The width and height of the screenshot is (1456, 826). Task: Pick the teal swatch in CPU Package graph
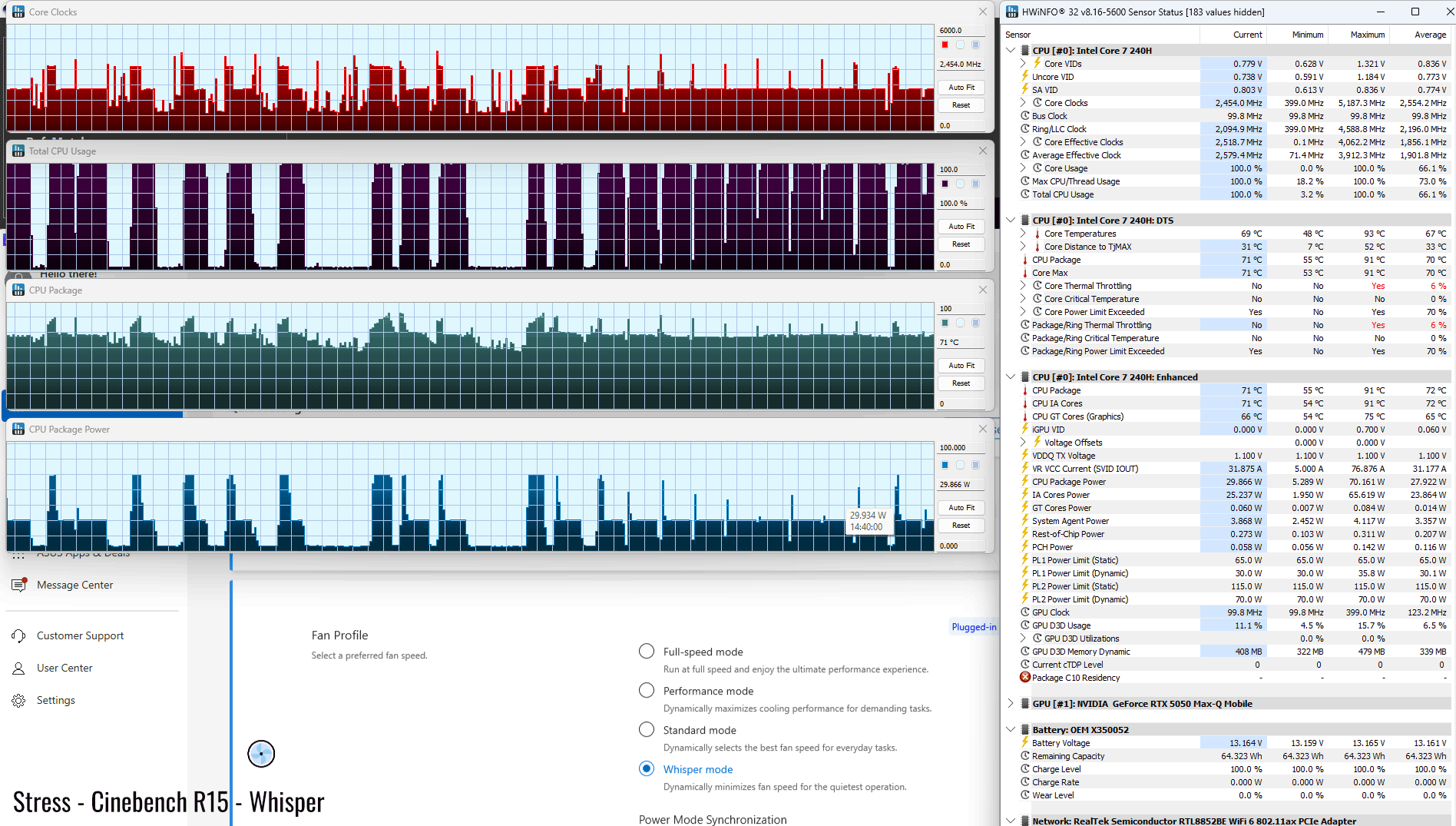point(945,323)
